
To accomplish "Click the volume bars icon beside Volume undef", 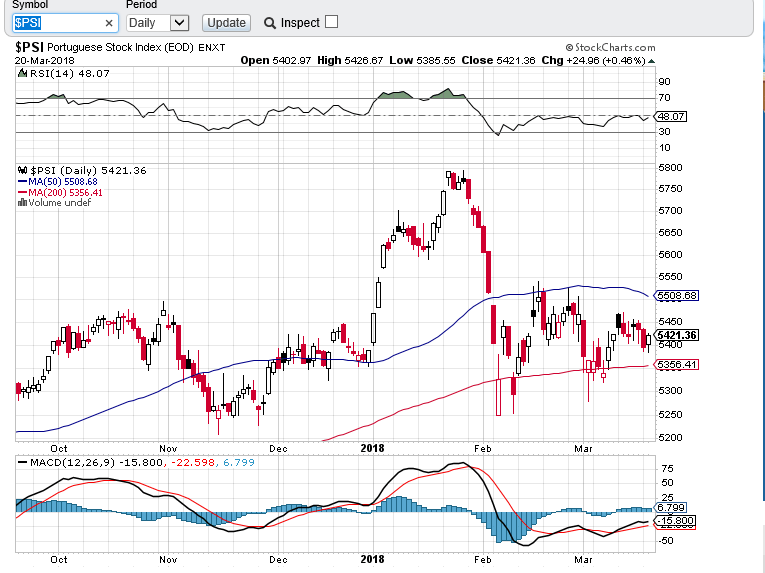I will point(22,203).
